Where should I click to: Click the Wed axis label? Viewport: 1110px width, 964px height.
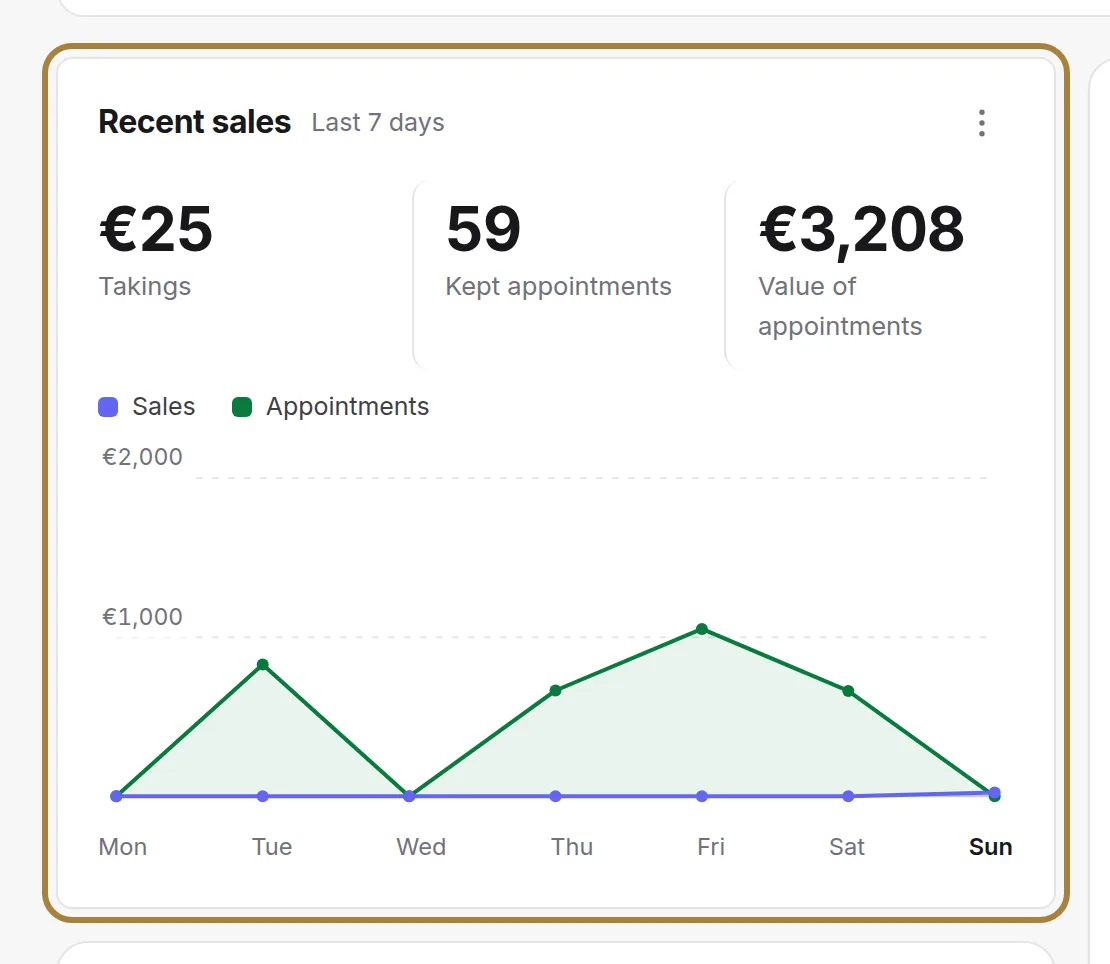point(421,847)
